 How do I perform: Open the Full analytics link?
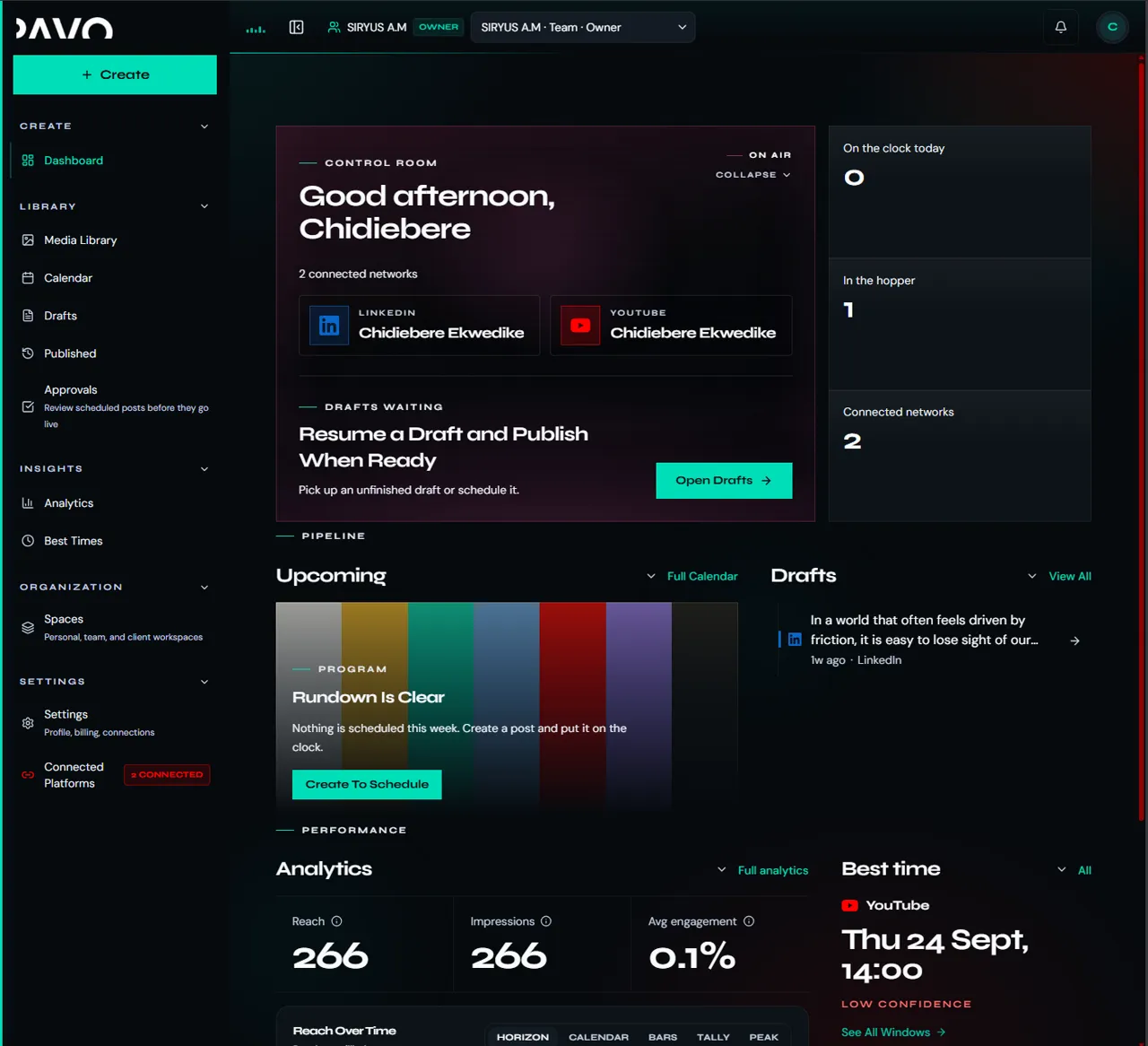(x=773, y=870)
